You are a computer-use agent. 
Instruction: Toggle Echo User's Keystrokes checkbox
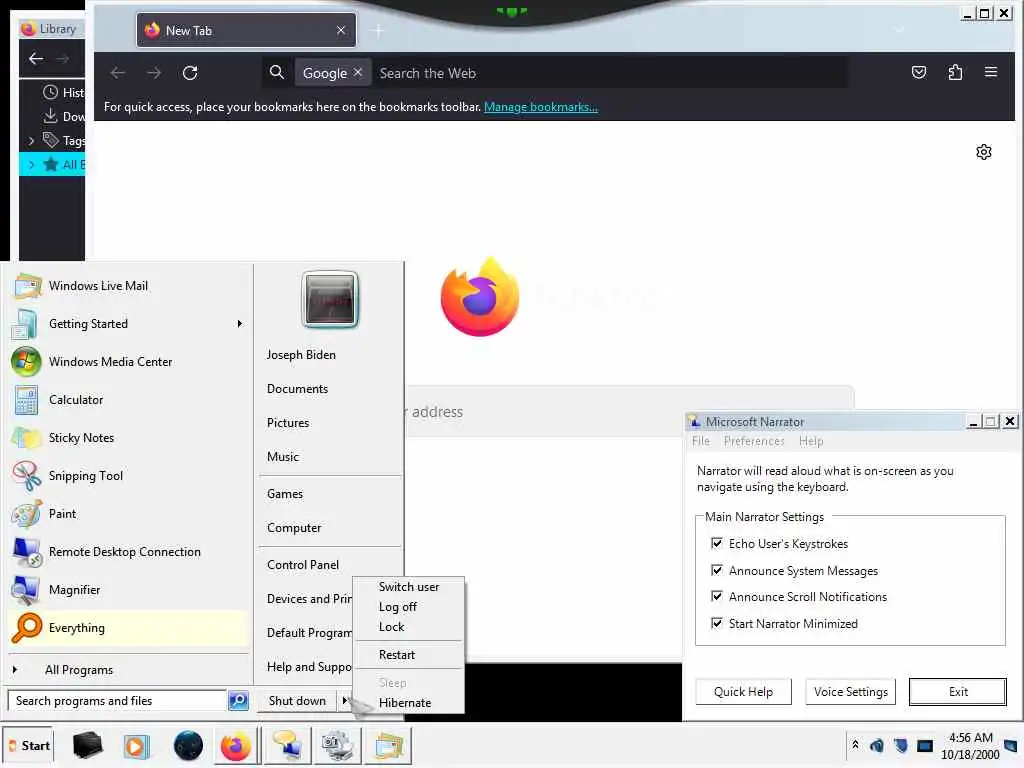(716, 543)
